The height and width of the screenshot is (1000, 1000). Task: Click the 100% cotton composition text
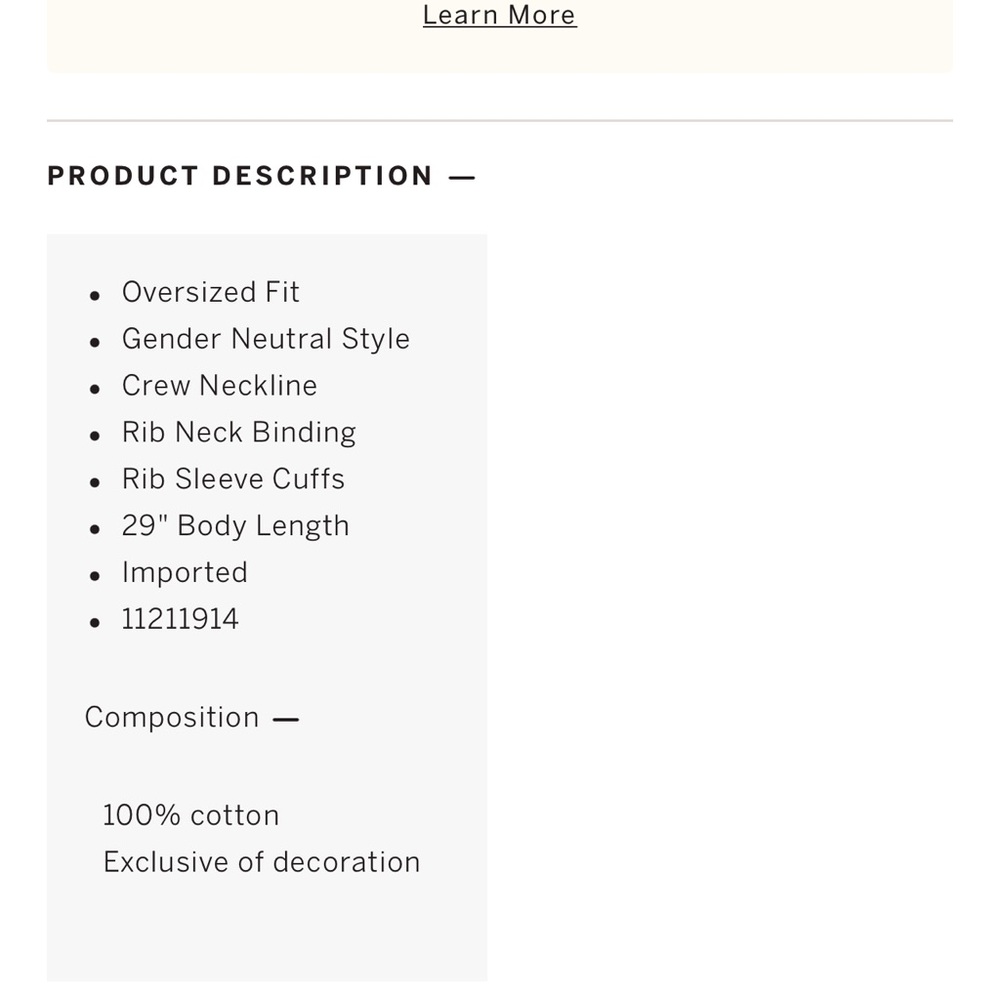191,815
